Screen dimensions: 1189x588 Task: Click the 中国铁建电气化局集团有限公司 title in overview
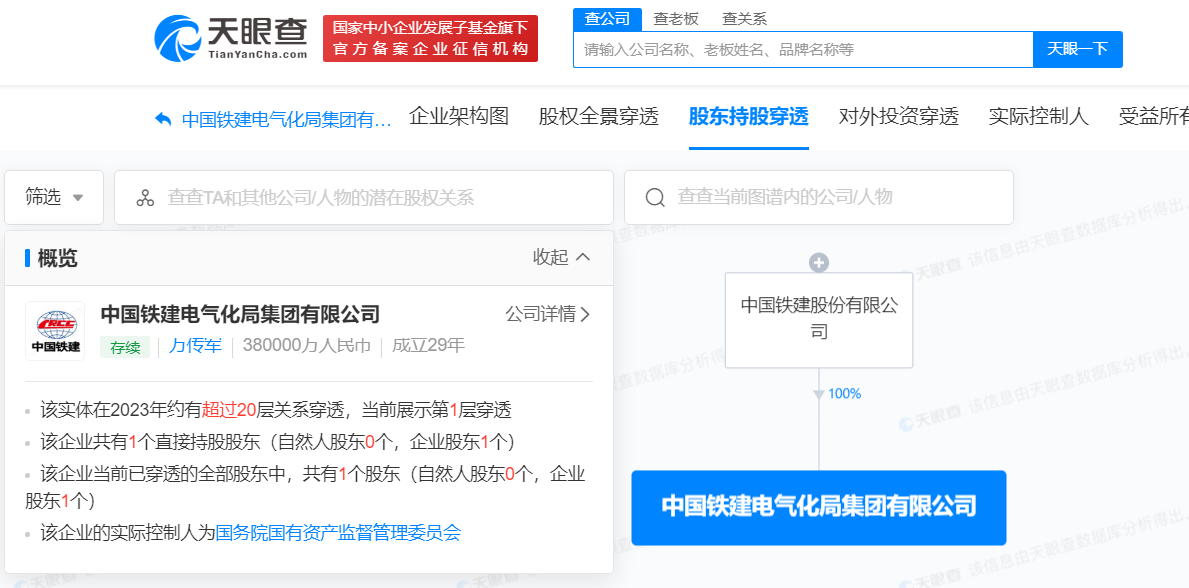tap(240, 314)
